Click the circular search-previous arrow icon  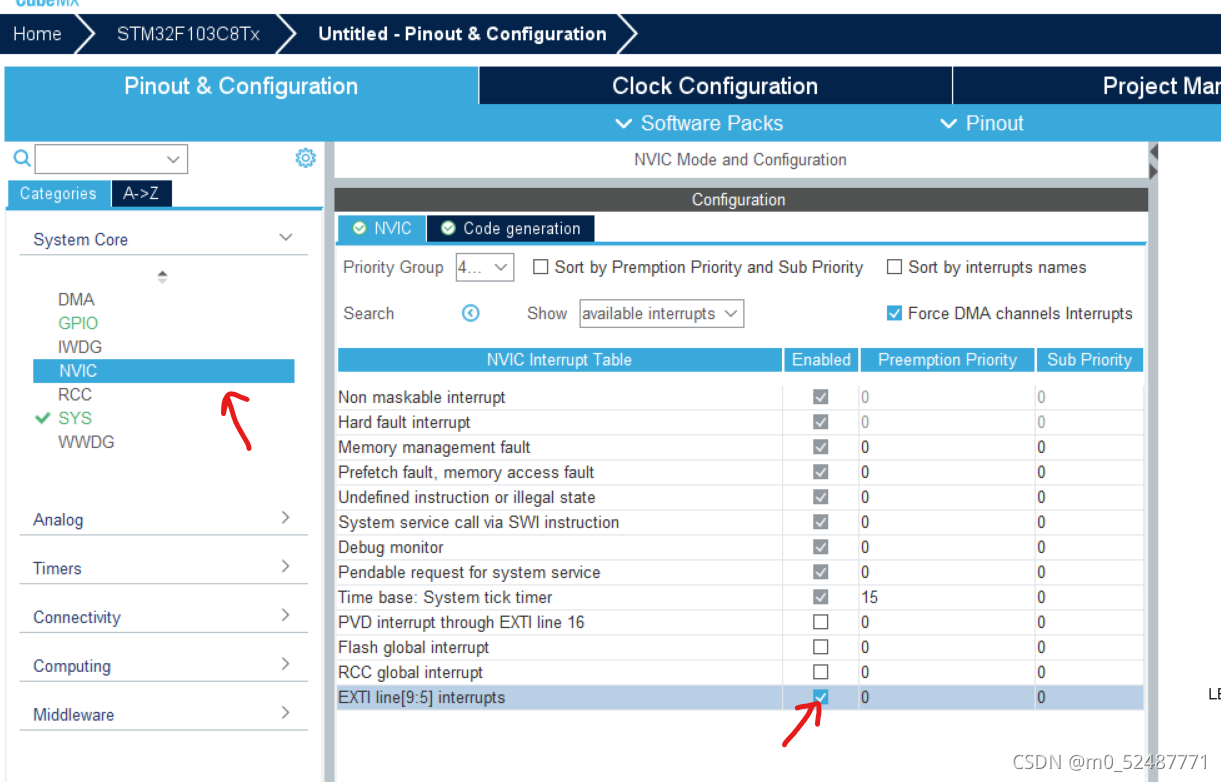click(471, 313)
